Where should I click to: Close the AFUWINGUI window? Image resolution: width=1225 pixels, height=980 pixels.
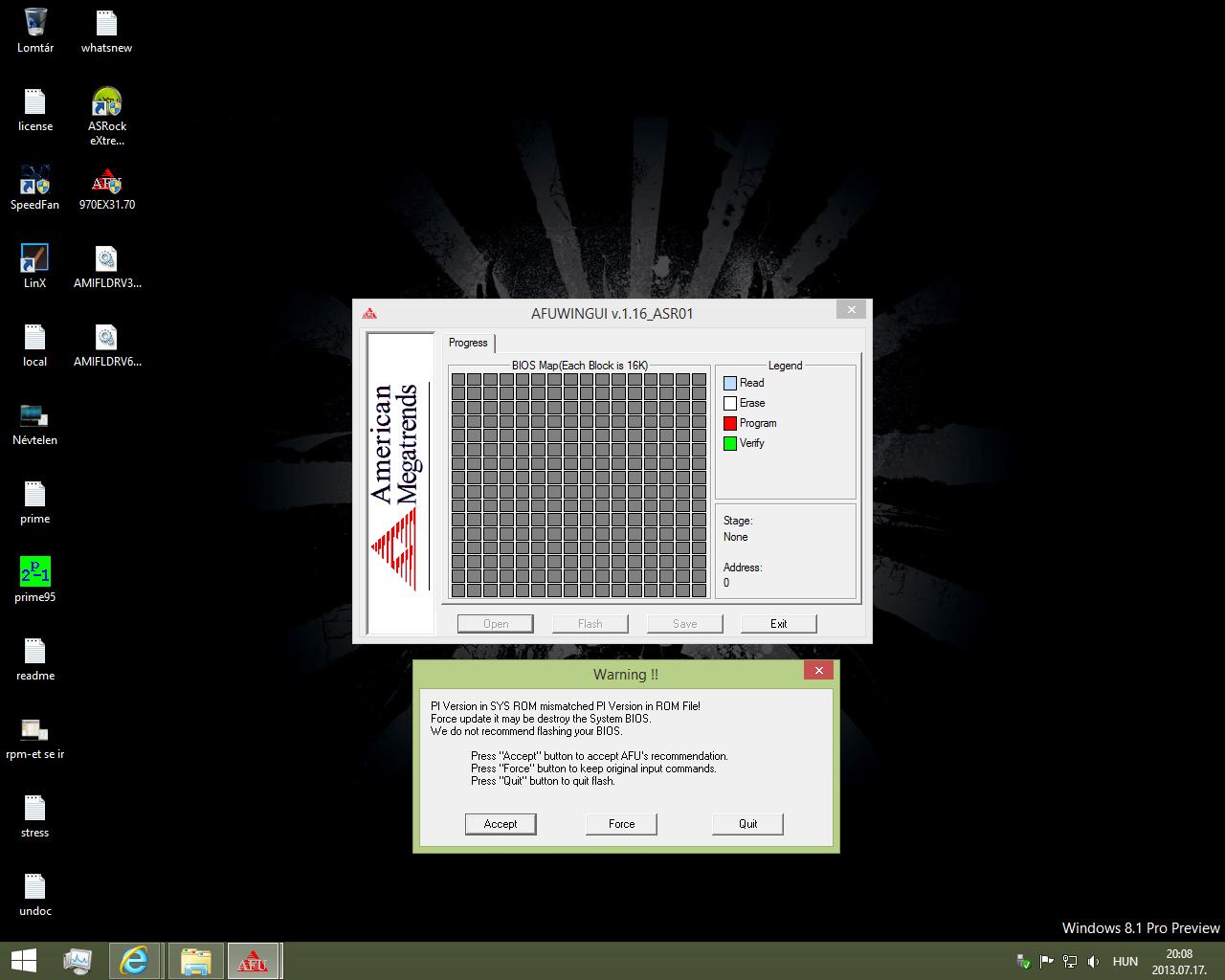[x=851, y=309]
